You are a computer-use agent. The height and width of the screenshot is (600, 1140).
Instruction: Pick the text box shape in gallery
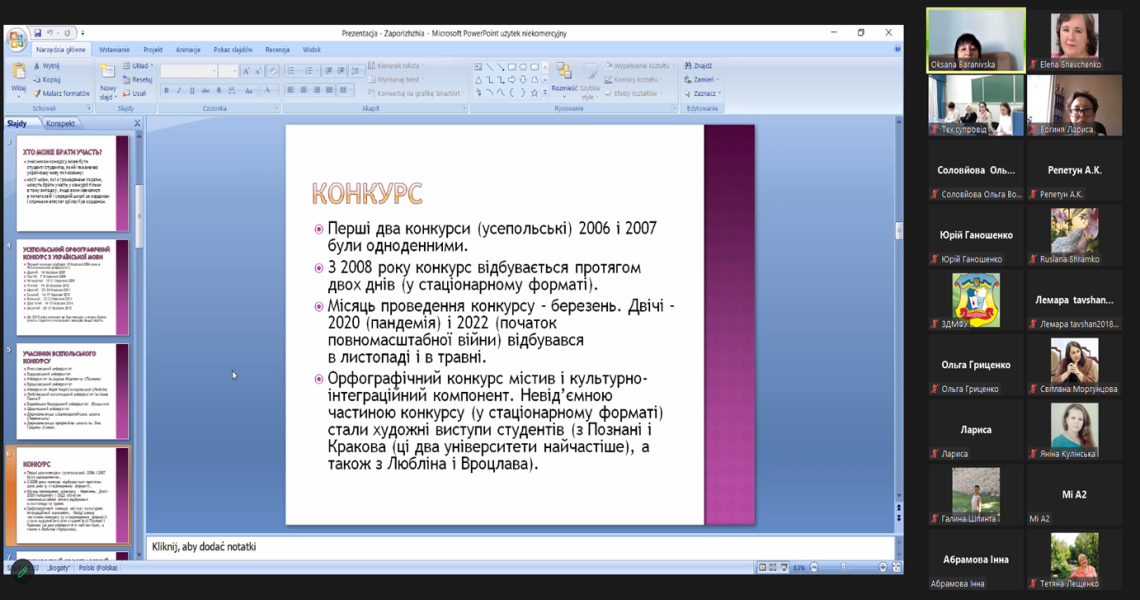click(x=478, y=67)
